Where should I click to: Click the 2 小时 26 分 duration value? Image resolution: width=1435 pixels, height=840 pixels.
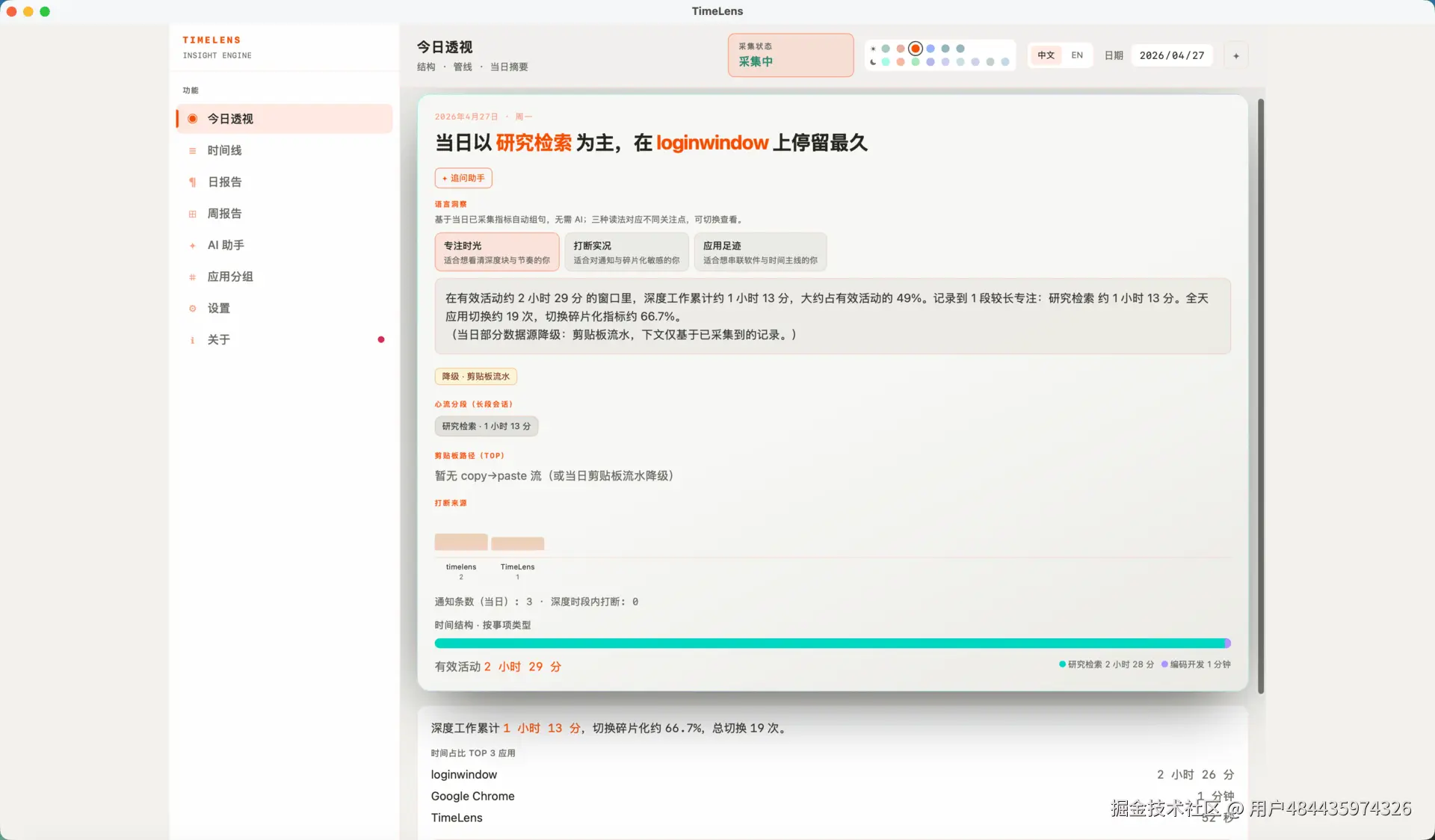(x=1195, y=774)
